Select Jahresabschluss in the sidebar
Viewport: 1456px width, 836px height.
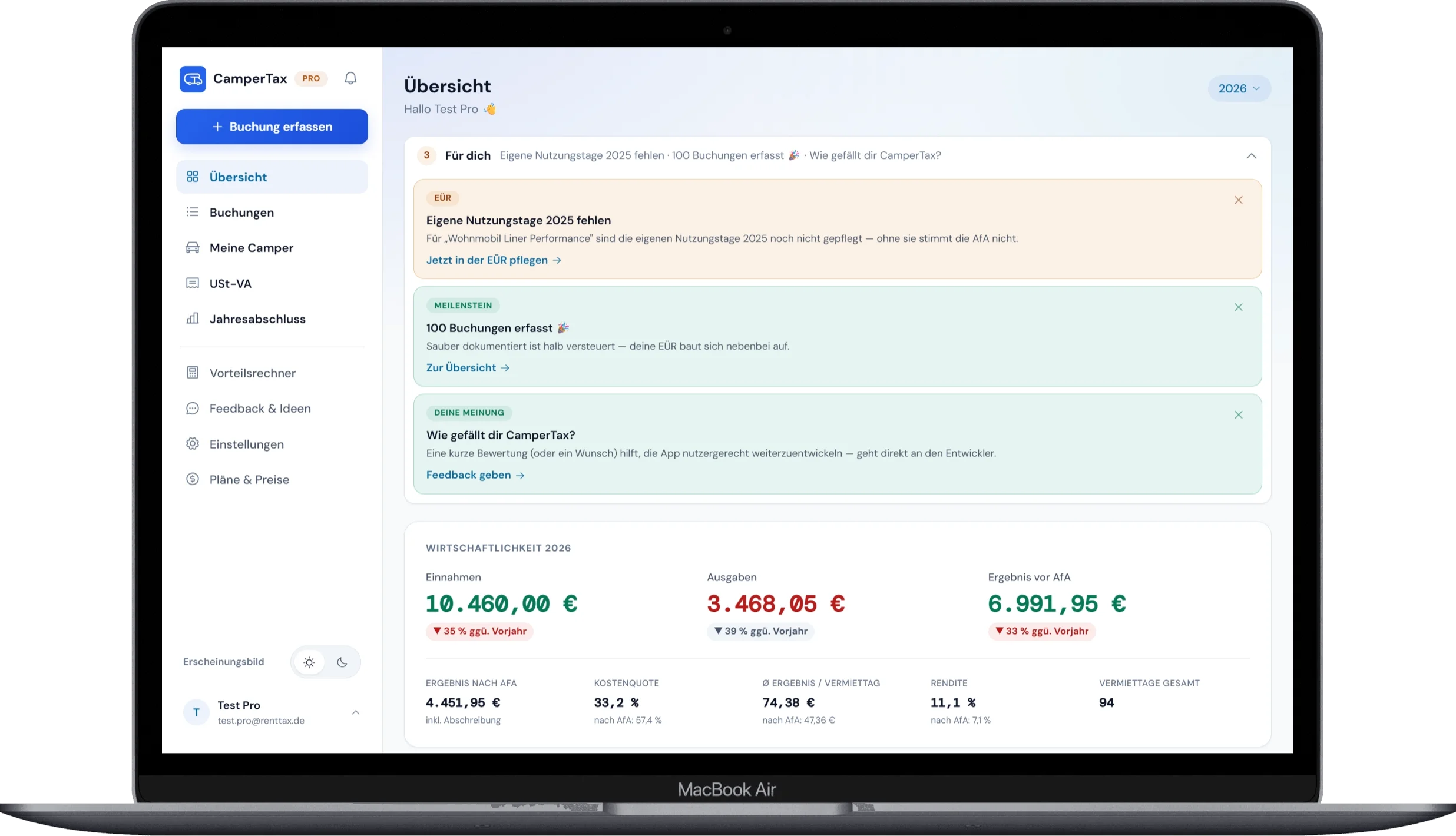(272, 319)
